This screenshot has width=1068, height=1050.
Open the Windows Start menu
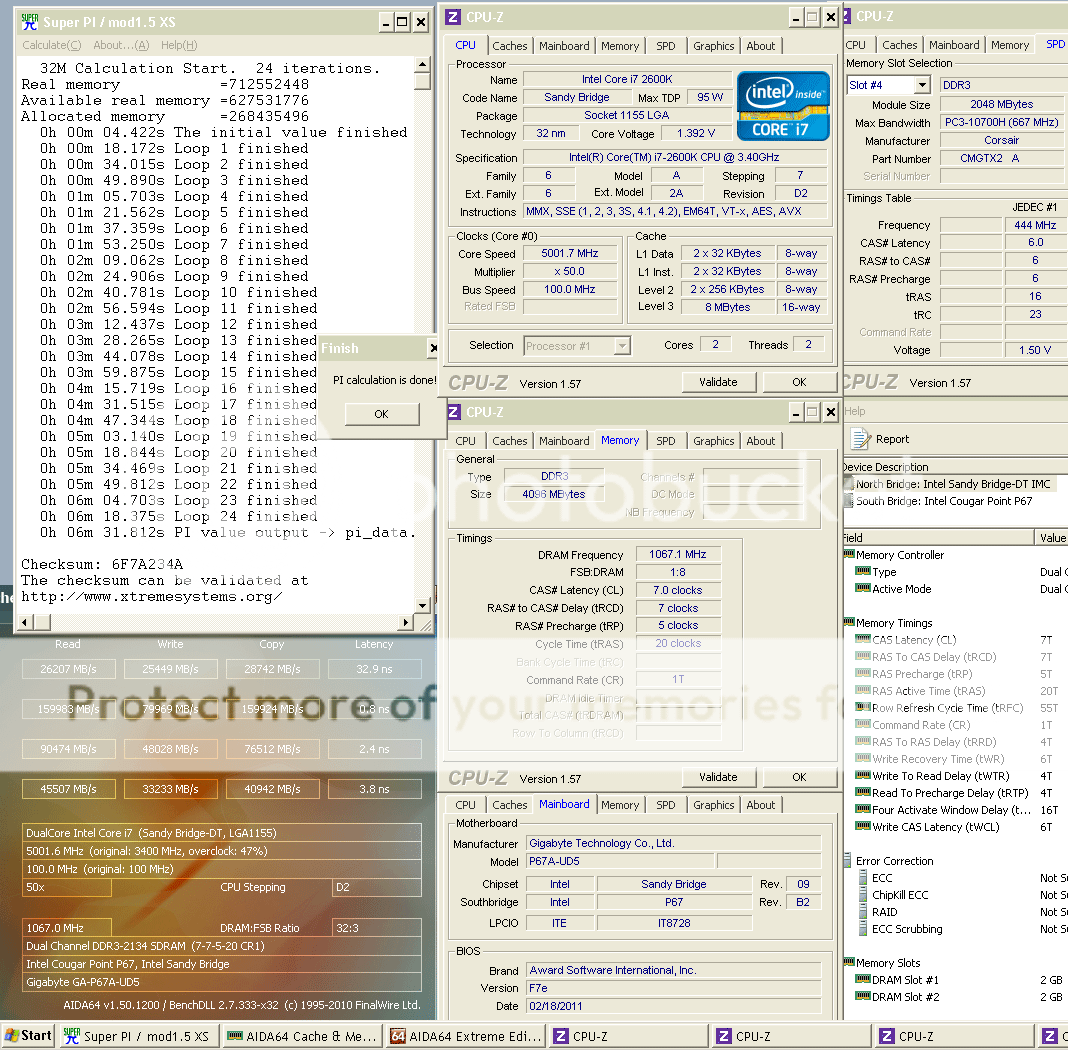tap(28, 1036)
